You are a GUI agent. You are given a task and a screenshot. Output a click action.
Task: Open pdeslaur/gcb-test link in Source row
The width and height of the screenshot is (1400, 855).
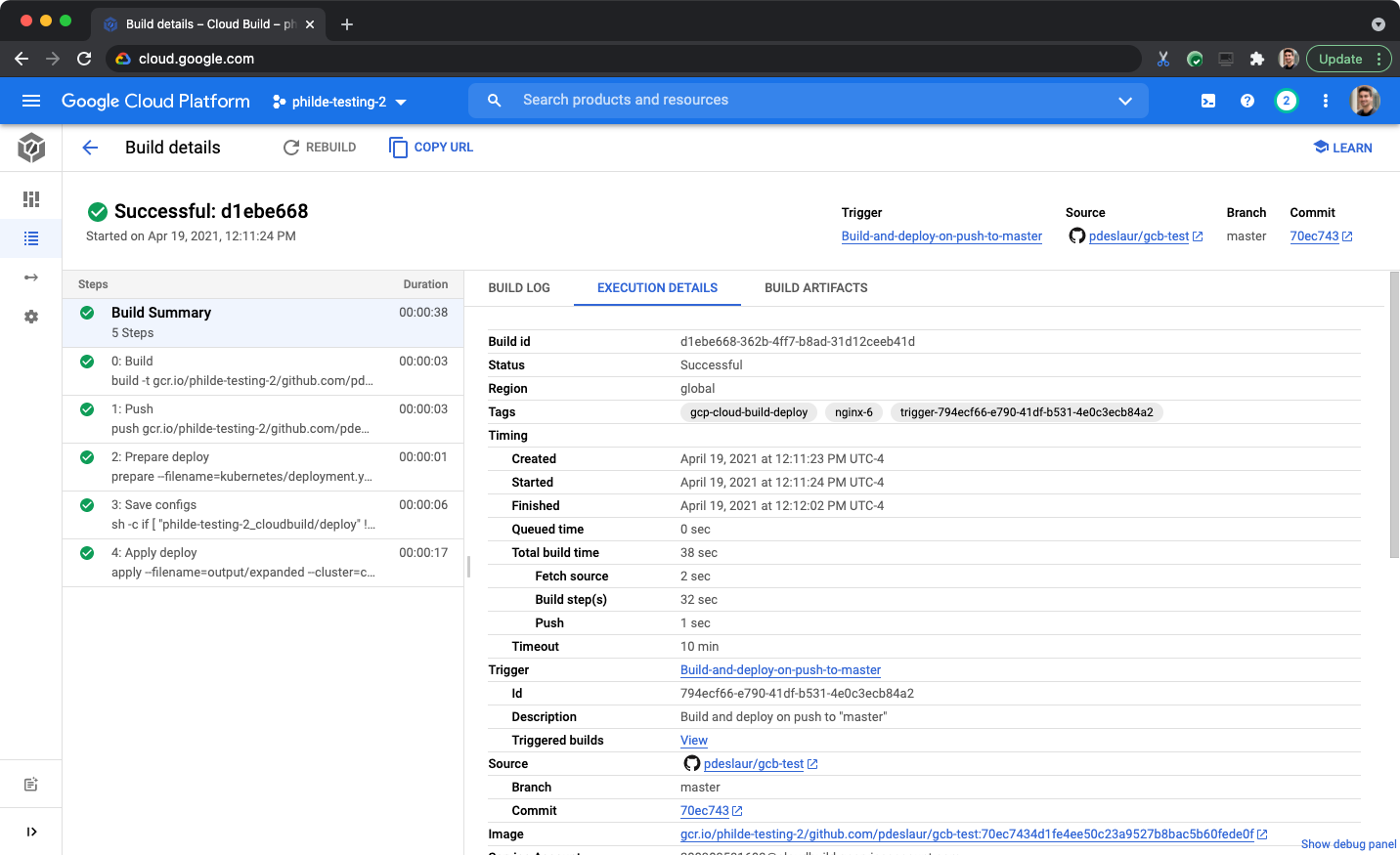[754, 764]
